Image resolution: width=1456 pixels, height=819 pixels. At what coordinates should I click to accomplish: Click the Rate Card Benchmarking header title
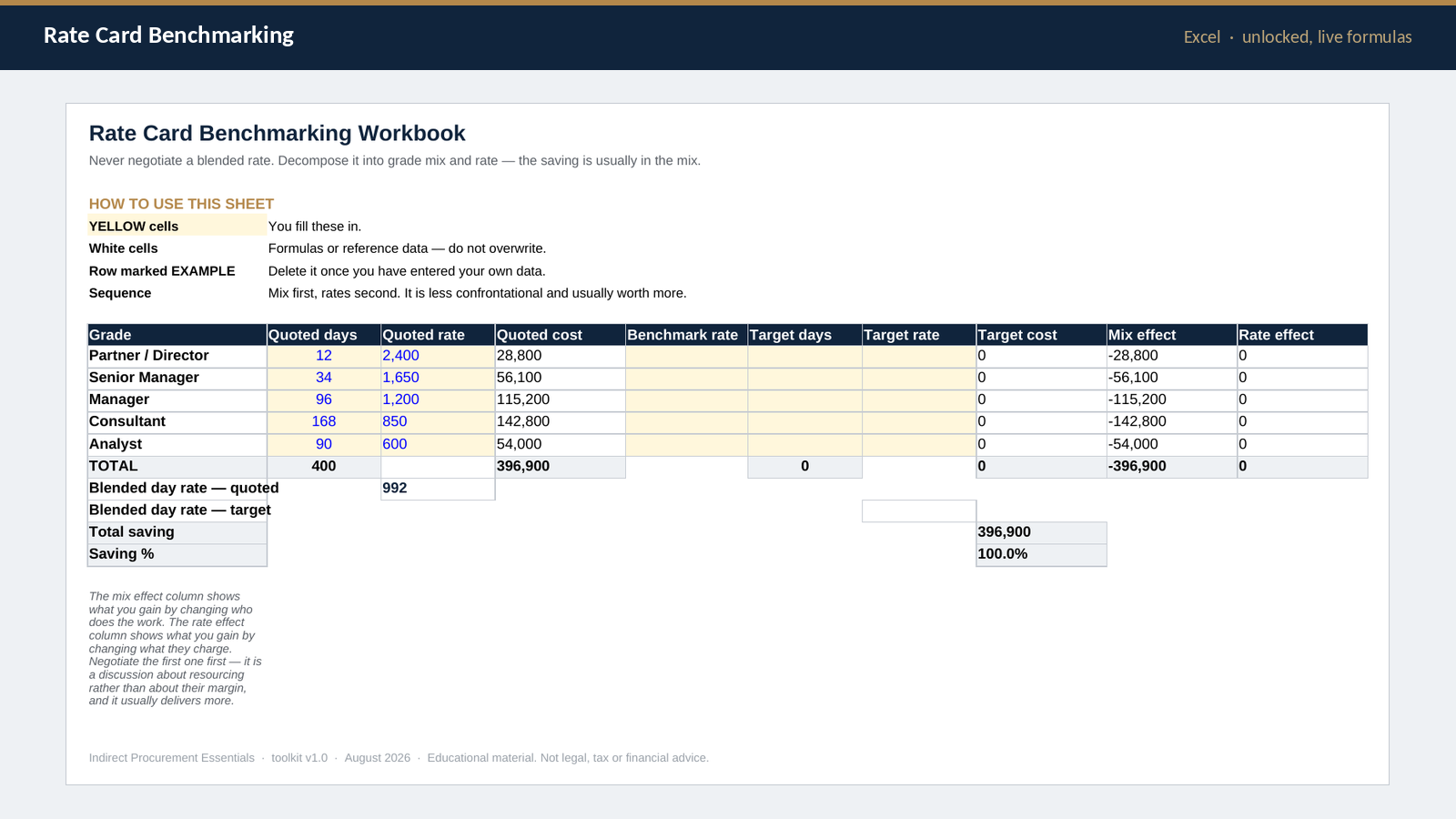click(168, 35)
